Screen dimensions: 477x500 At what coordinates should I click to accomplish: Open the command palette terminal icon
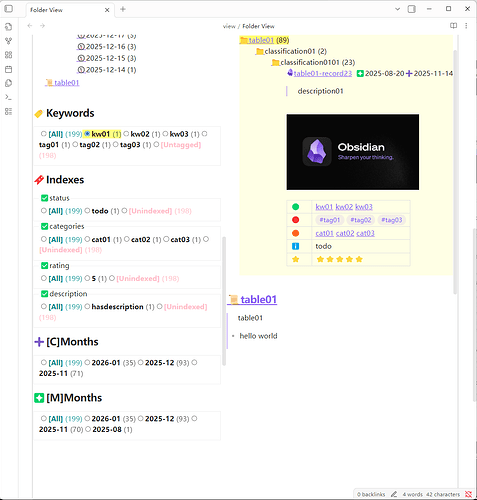point(9,97)
